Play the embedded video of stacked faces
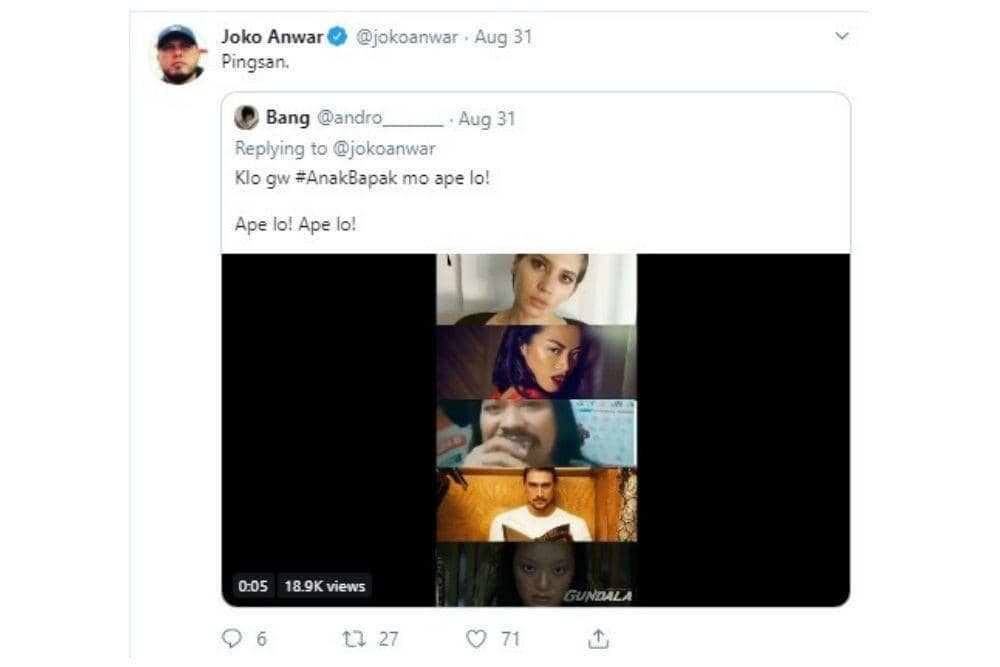The image size is (1000, 667). [535, 430]
